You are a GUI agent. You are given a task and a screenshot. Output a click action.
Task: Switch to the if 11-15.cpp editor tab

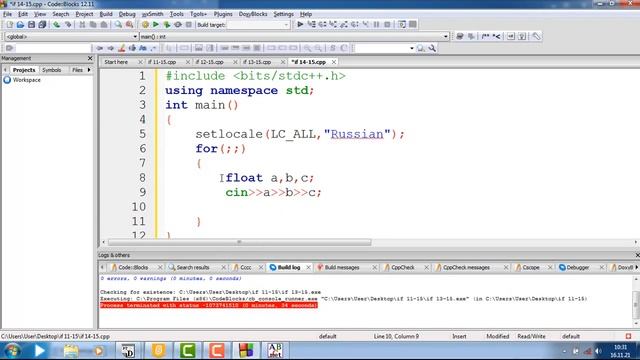click(x=162, y=62)
